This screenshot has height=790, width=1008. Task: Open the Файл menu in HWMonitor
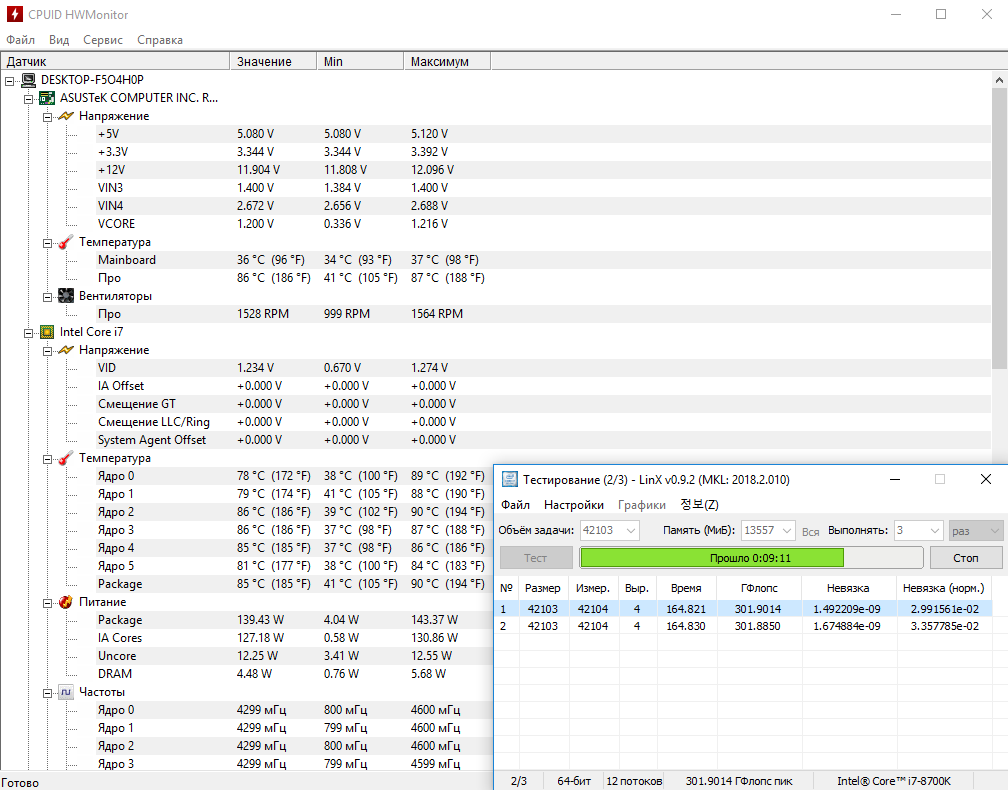click(21, 40)
